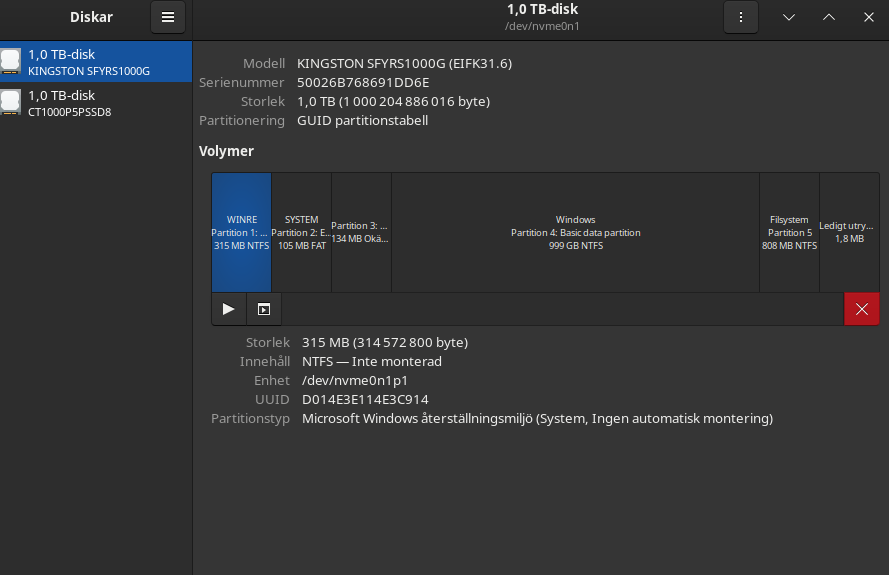Image resolution: width=889 pixels, height=575 pixels.
Task: Click the CT1000P5PSSD8 disk drive icon
Action: tap(11, 102)
